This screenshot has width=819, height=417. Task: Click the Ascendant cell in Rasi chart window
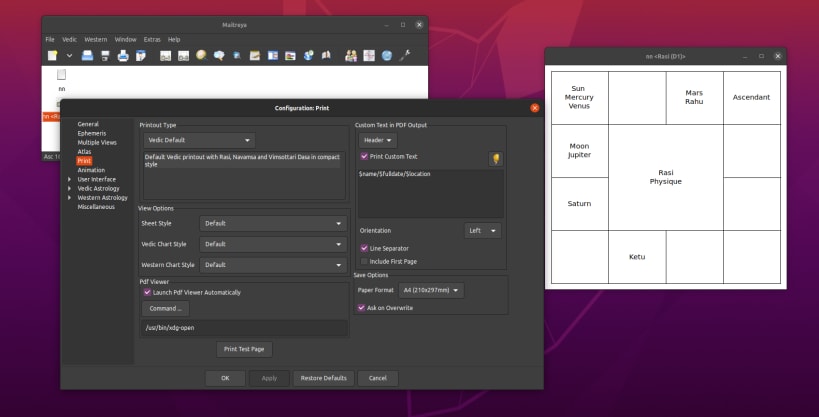coord(752,97)
